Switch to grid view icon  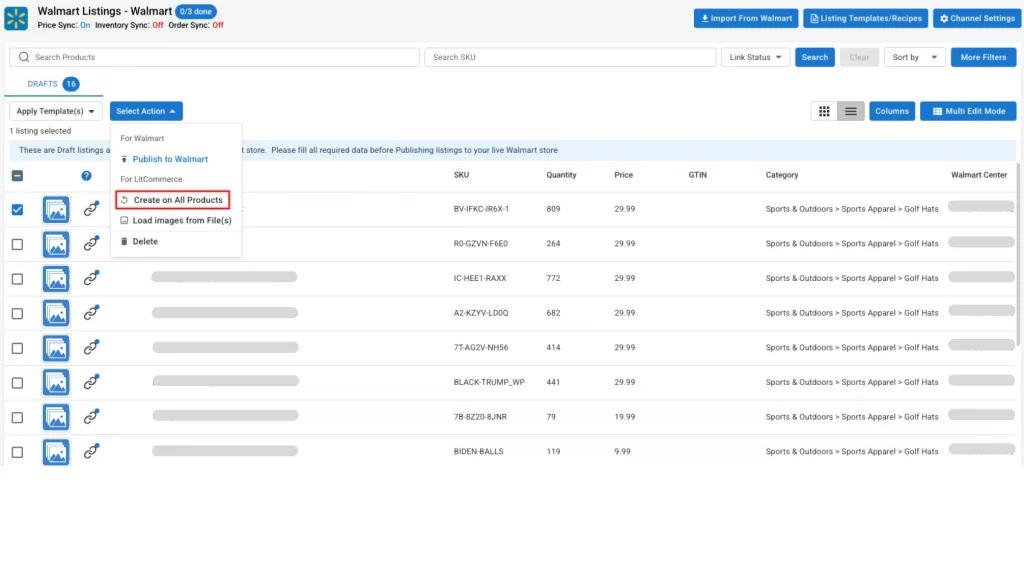[824, 111]
